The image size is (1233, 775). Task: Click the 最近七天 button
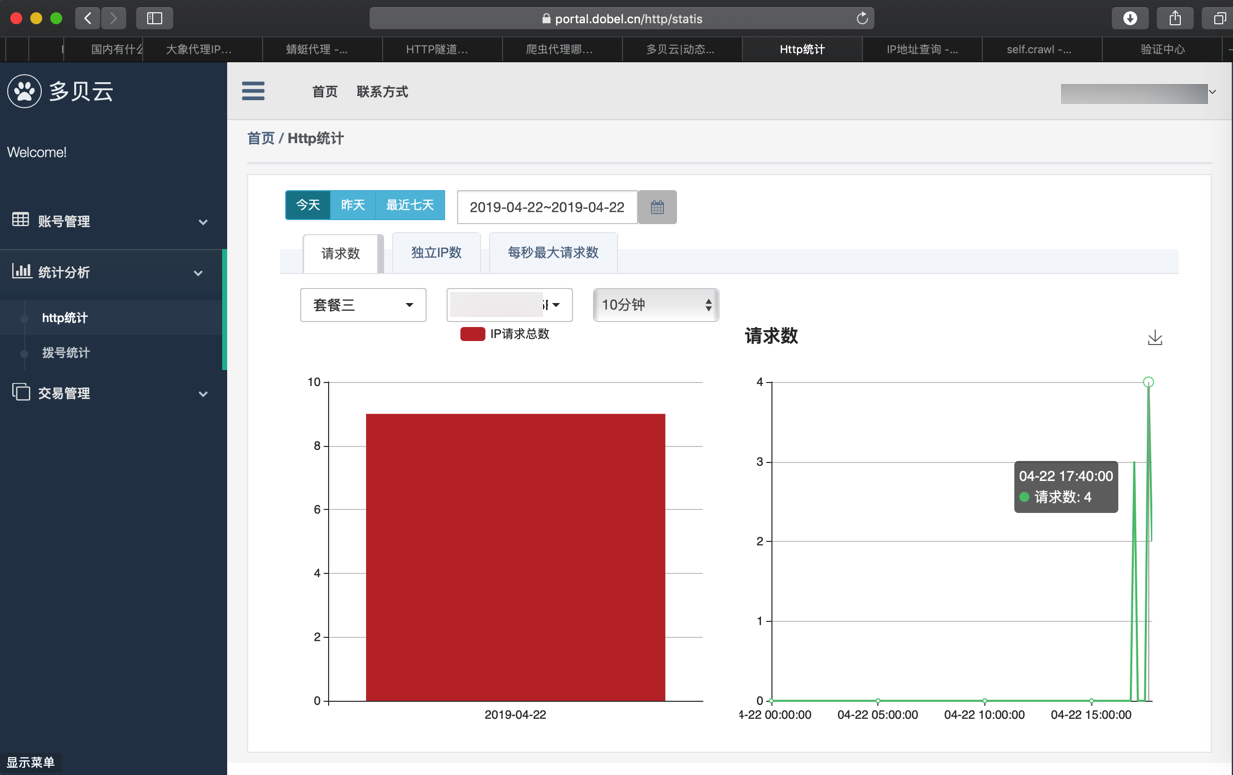tap(410, 205)
